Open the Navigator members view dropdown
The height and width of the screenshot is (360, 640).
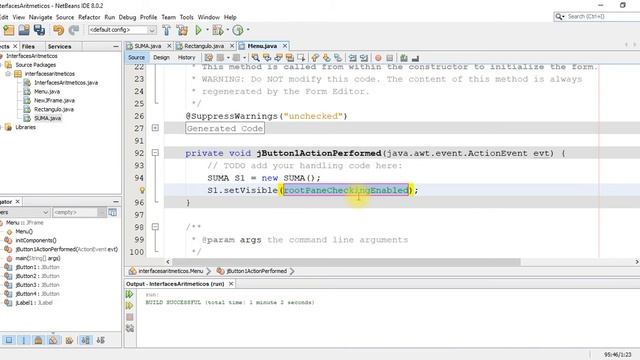[x=45, y=212]
